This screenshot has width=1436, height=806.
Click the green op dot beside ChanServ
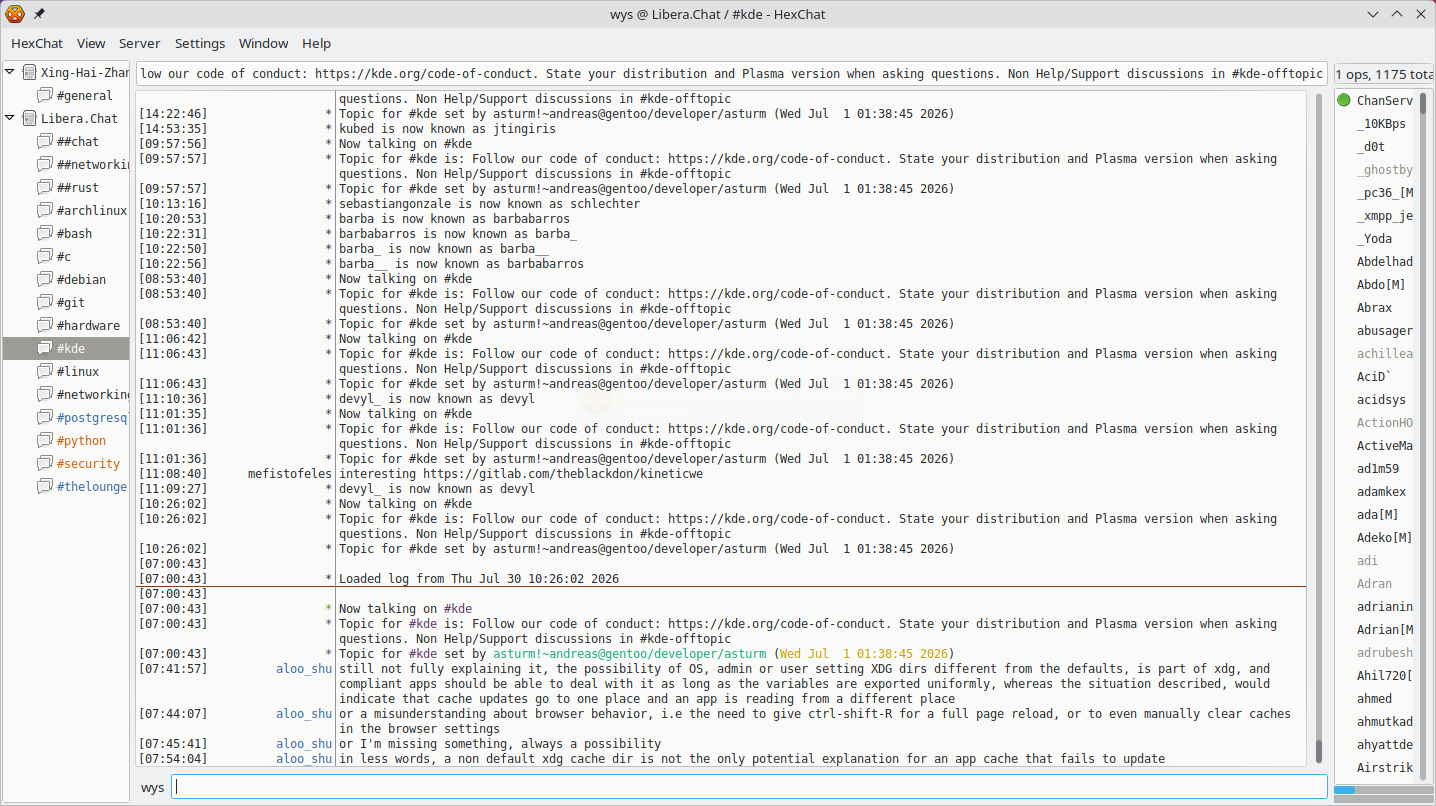pyautogui.click(x=1344, y=101)
